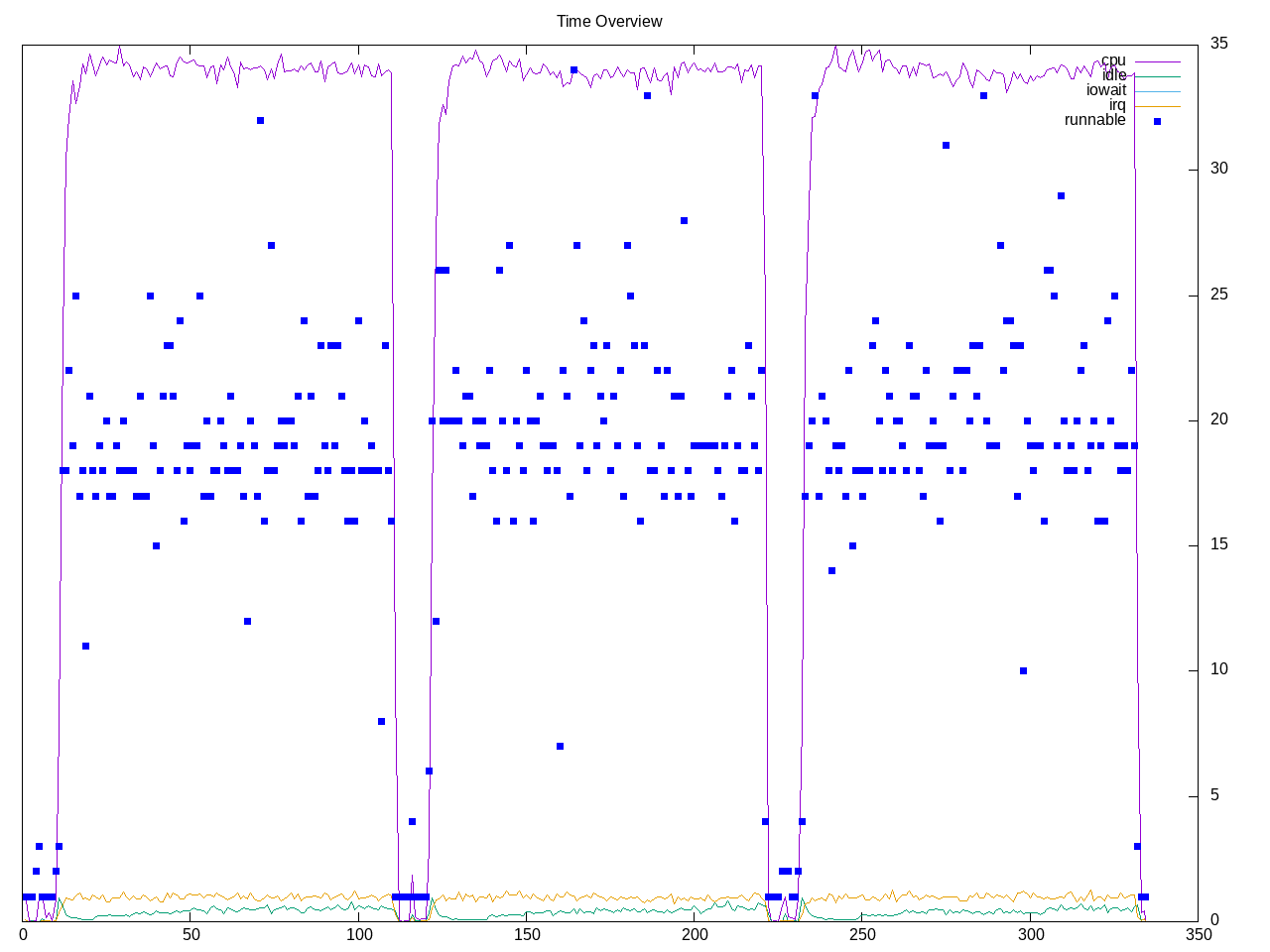
Task: Click the cpu legend label
Action: tap(1113, 61)
